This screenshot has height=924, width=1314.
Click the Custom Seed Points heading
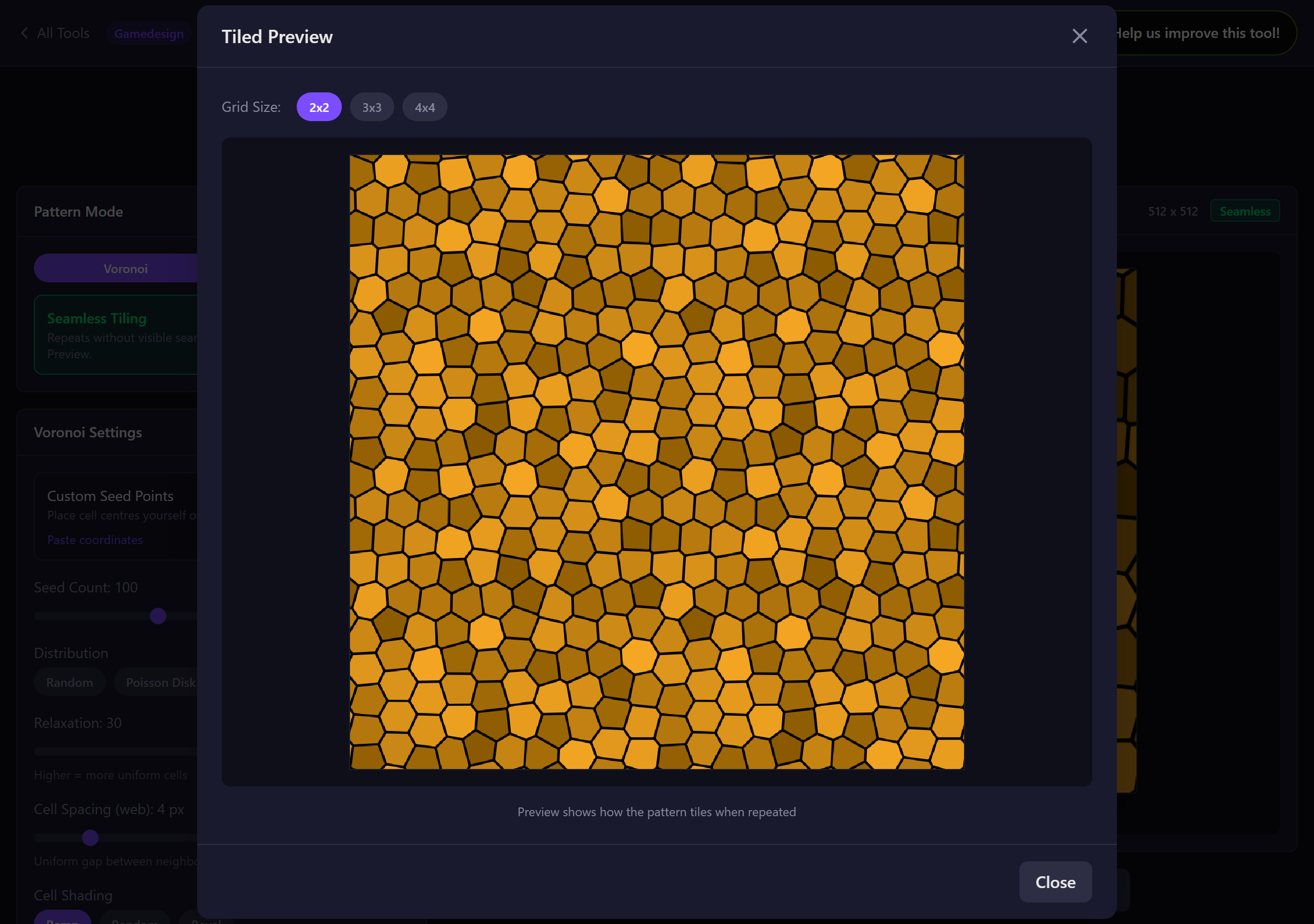(110, 496)
